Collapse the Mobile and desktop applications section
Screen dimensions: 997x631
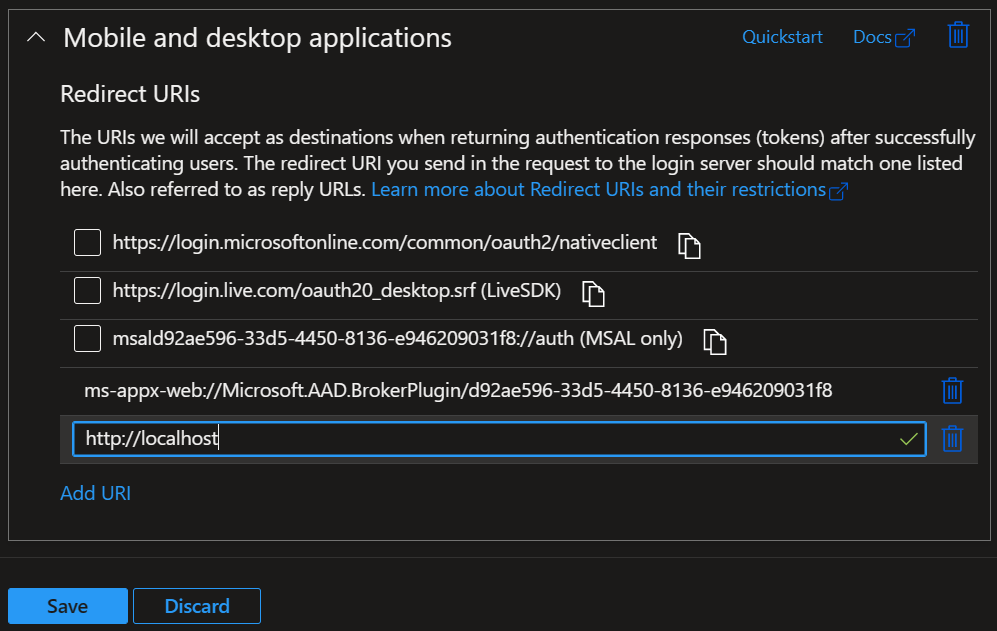point(36,38)
